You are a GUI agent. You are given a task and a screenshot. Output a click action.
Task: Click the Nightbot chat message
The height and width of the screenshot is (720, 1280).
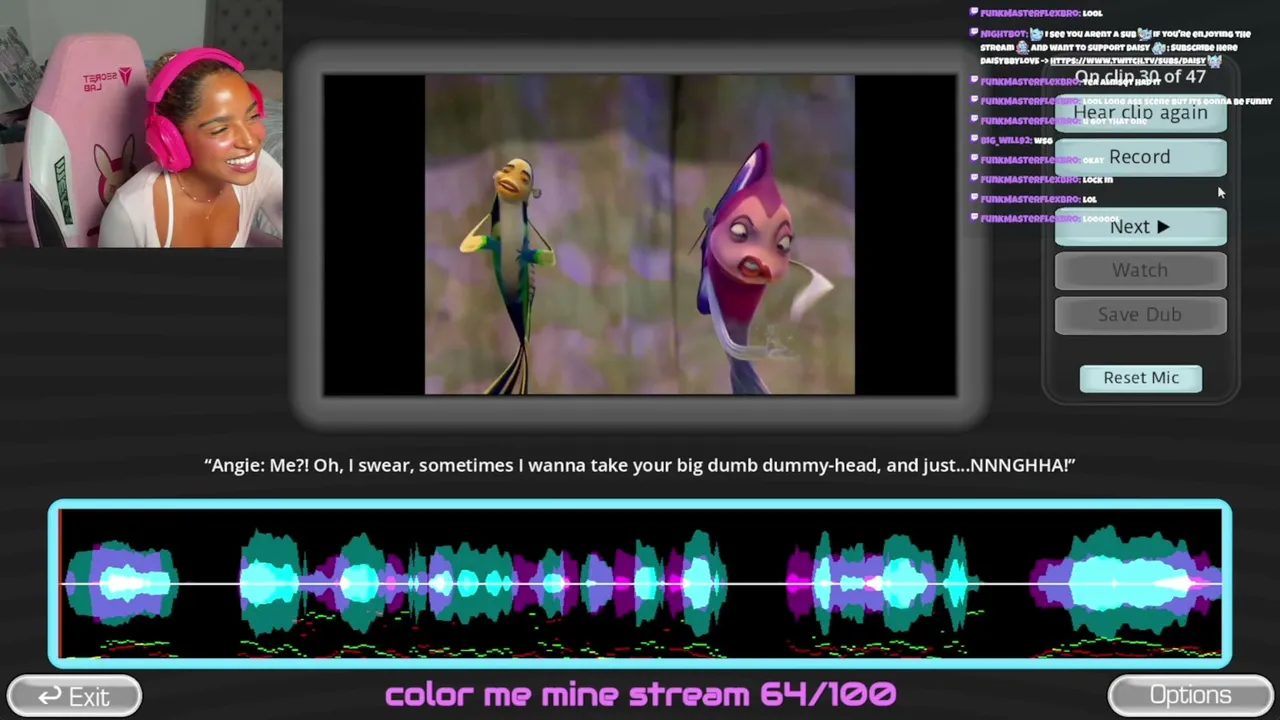coord(1110,47)
